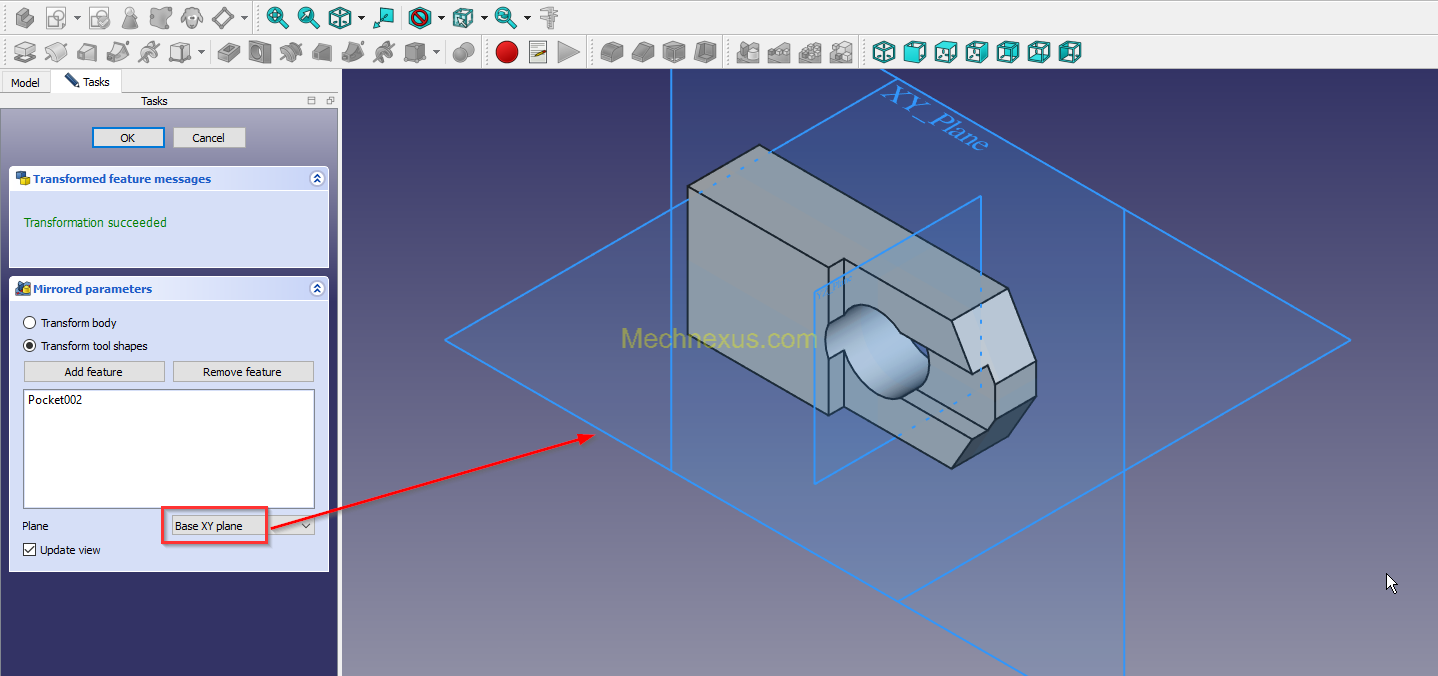Image resolution: width=1438 pixels, height=676 pixels.
Task: Click the Add feature button
Action: tap(93, 371)
